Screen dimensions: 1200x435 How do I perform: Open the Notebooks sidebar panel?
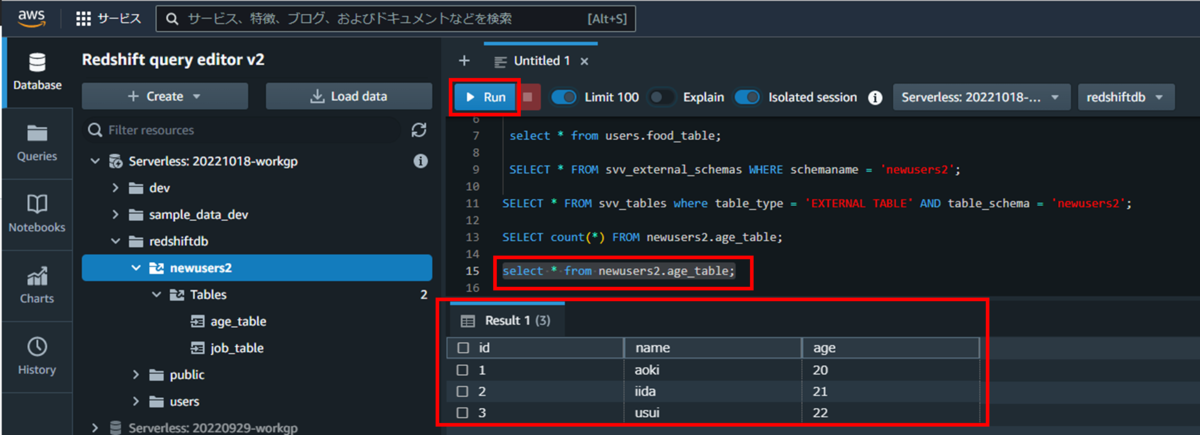36,214
